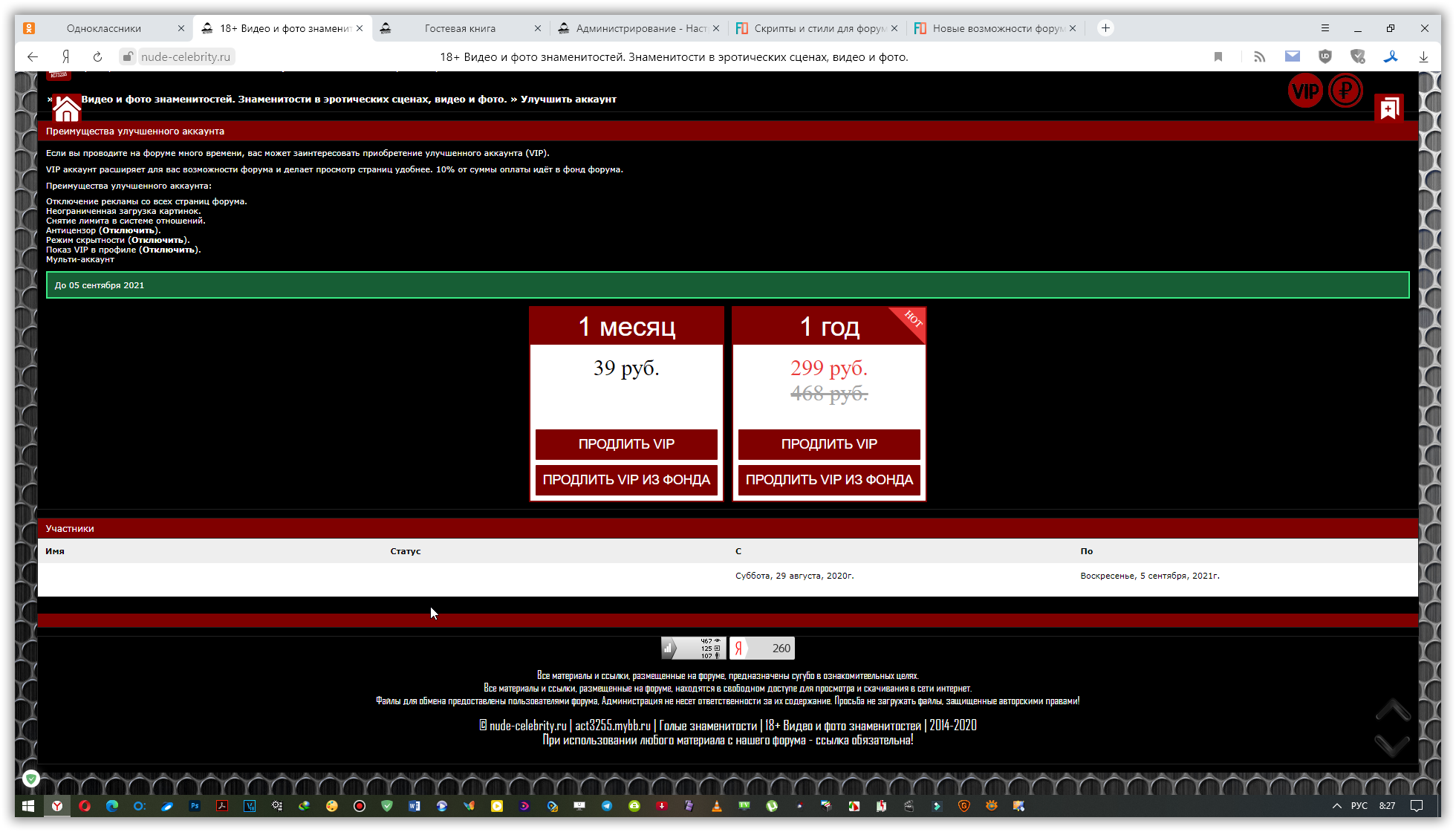Switch to Скрипты и стили для форума tab
This screenshot has height=832, width=1456.
817,28
